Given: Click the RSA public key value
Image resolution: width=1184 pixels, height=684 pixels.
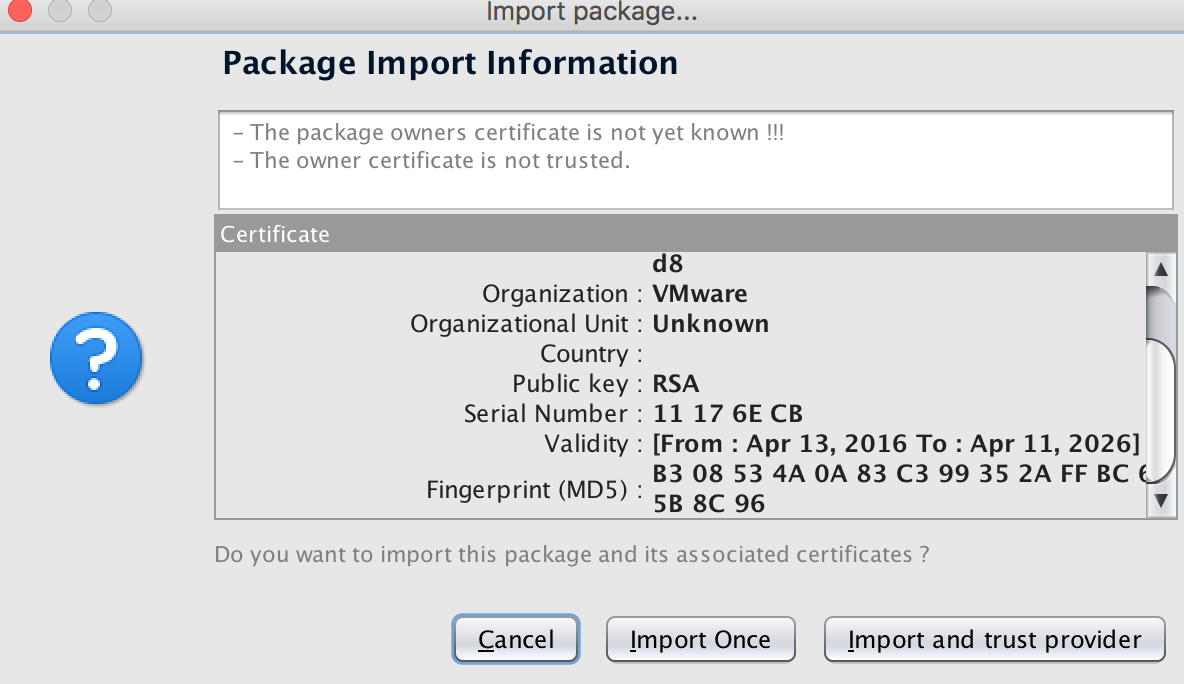Looking at the screenshot, I should pyautogui.click(x=676, y=384).
